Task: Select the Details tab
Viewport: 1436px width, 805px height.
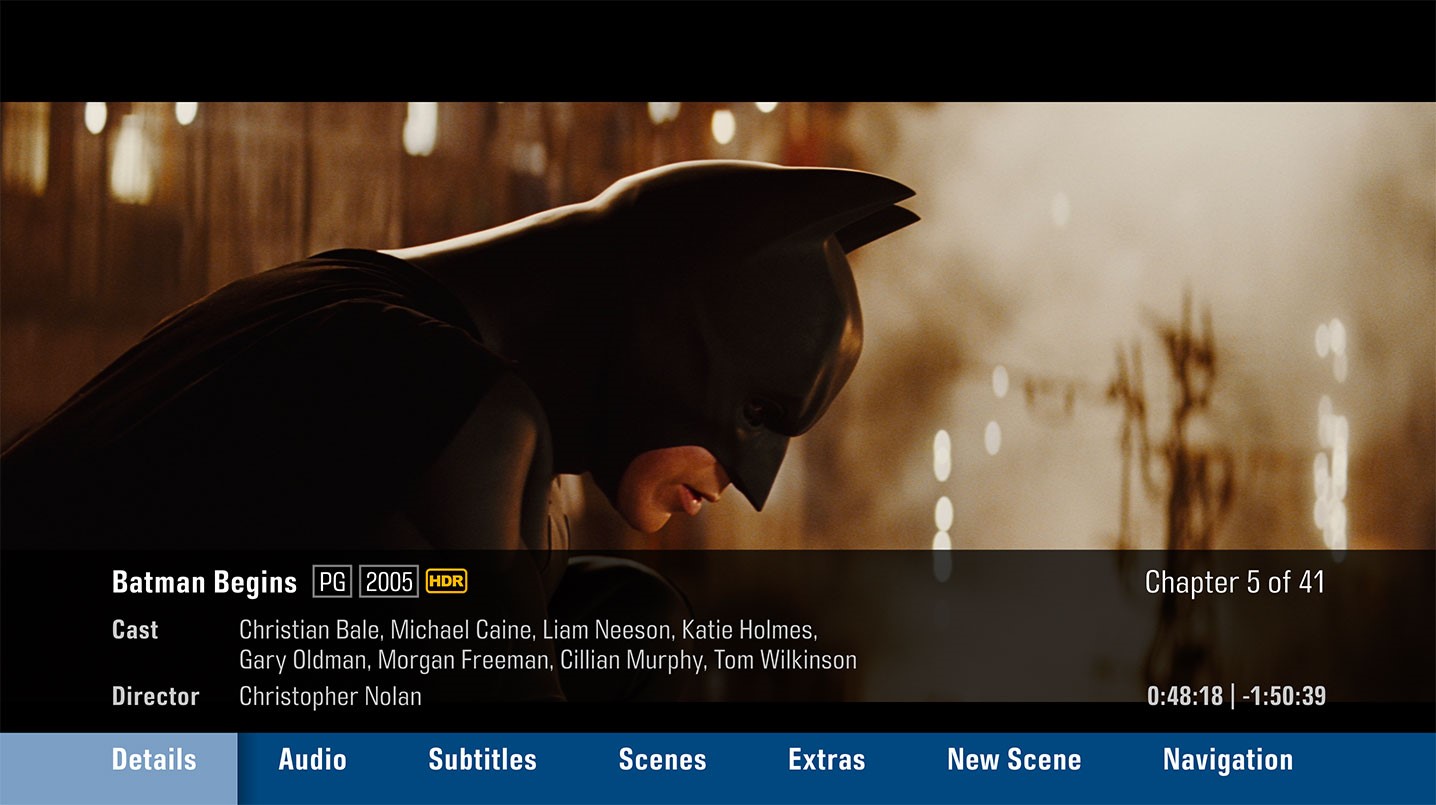Action: pos(119,768)
